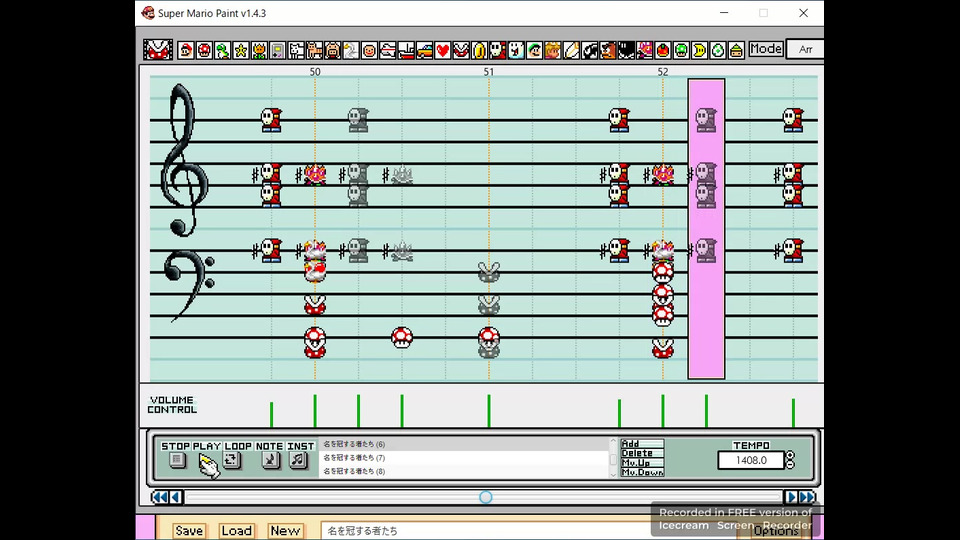
Task: Select the Heart instrument icon
Action: [x=443, y=50]
